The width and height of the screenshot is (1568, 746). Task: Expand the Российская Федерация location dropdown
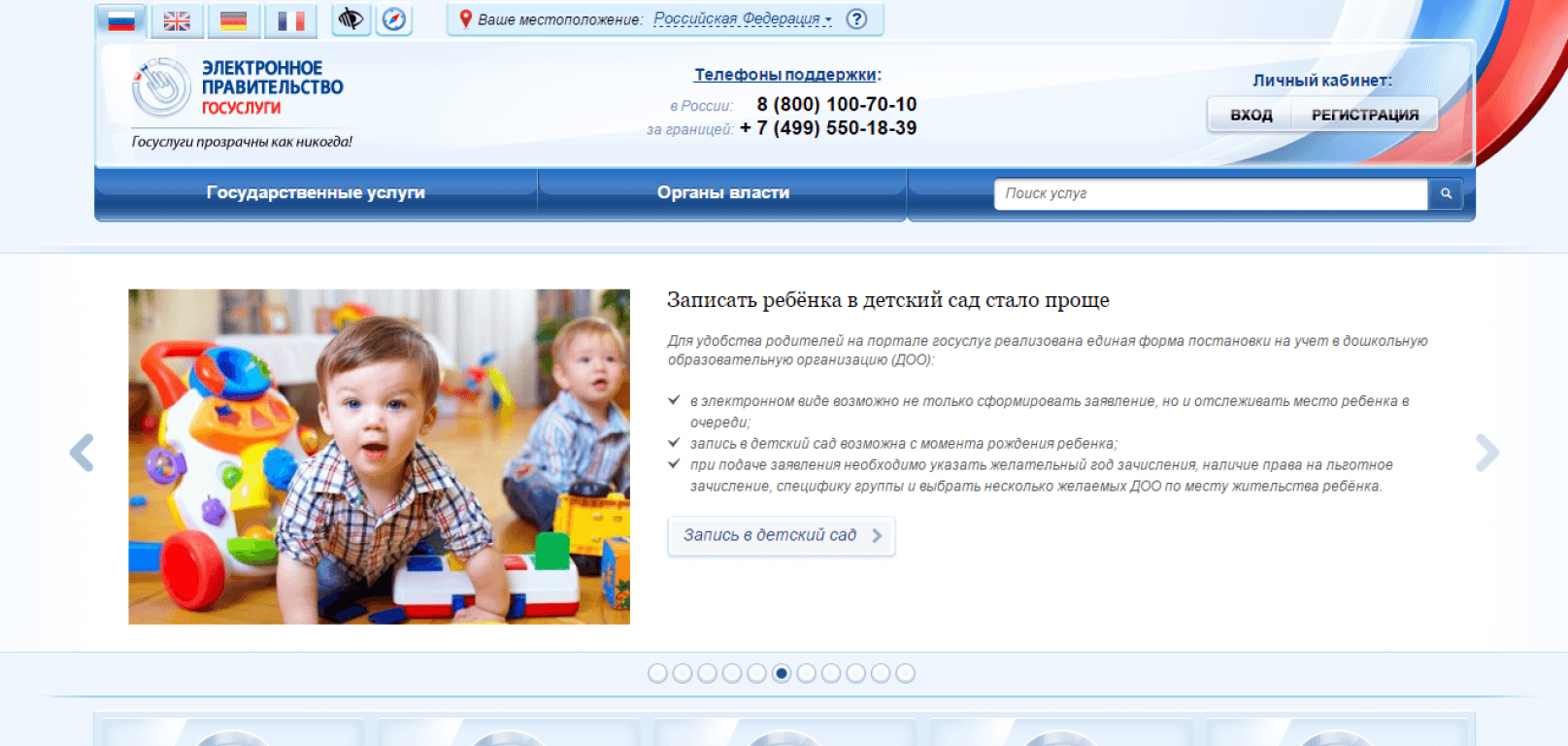pyautogui.click(x=743, y=19)
